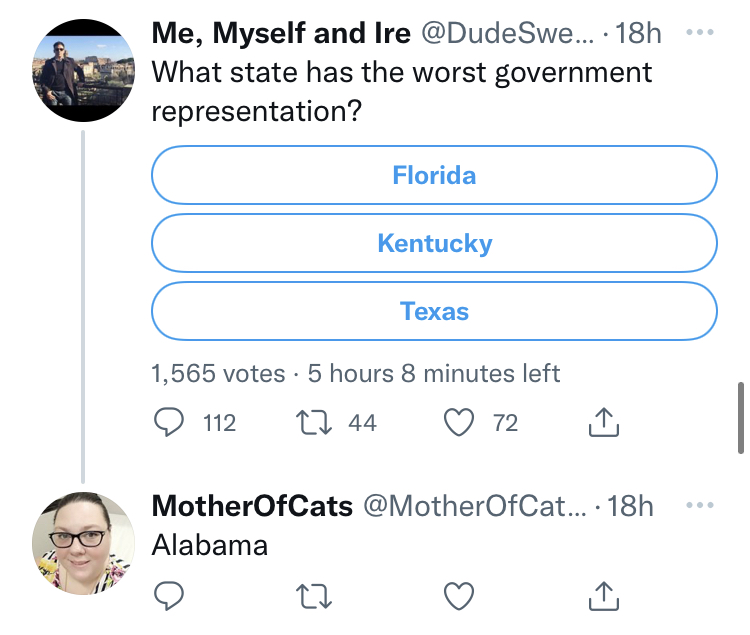
Task: Vote for Kentucky in the poll
Action: click(434, 243)
